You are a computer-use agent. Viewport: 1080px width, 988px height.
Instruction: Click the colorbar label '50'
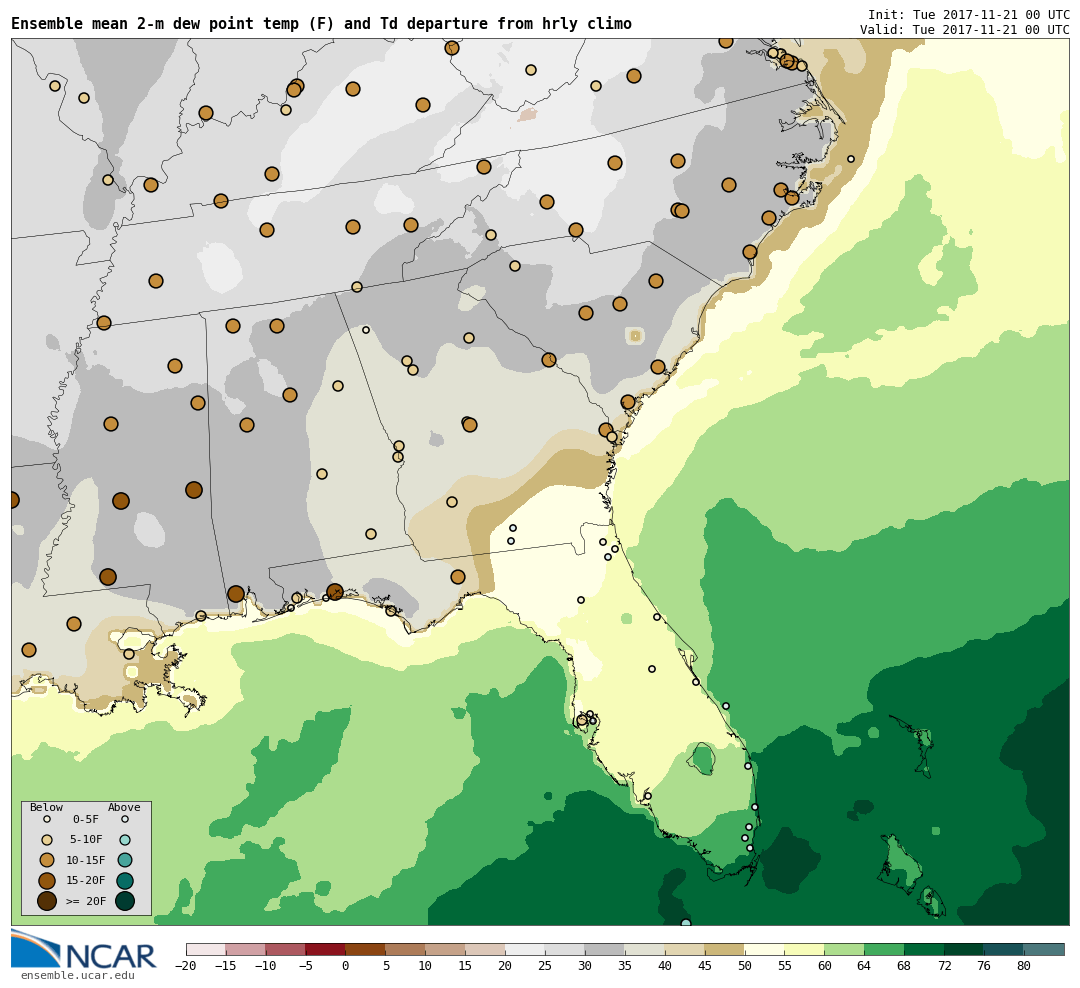[x=745, y=966]
